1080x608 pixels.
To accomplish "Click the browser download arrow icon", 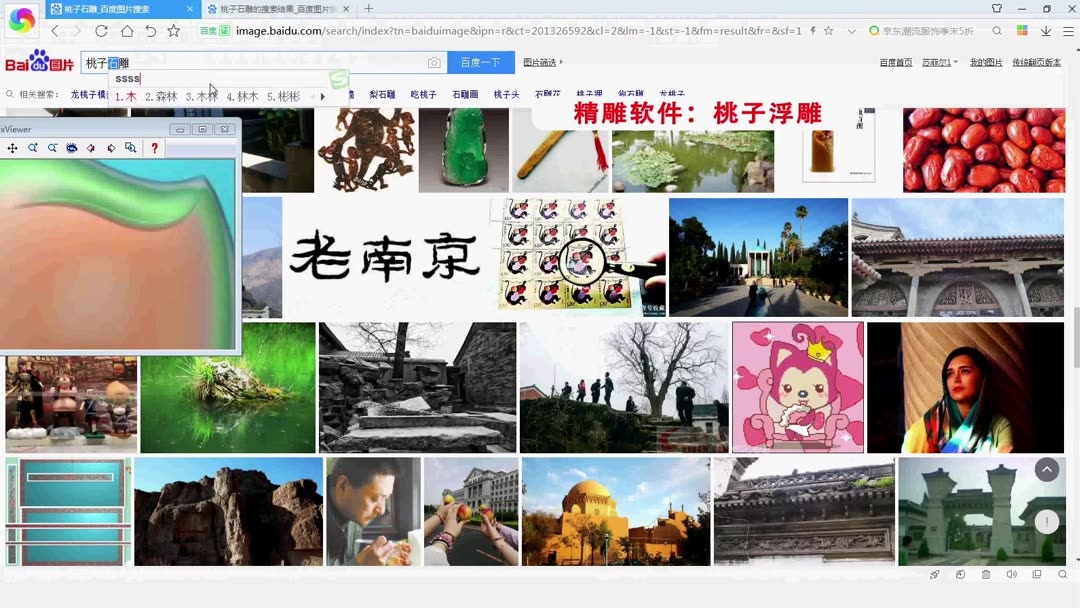I will coord(1046,31).
